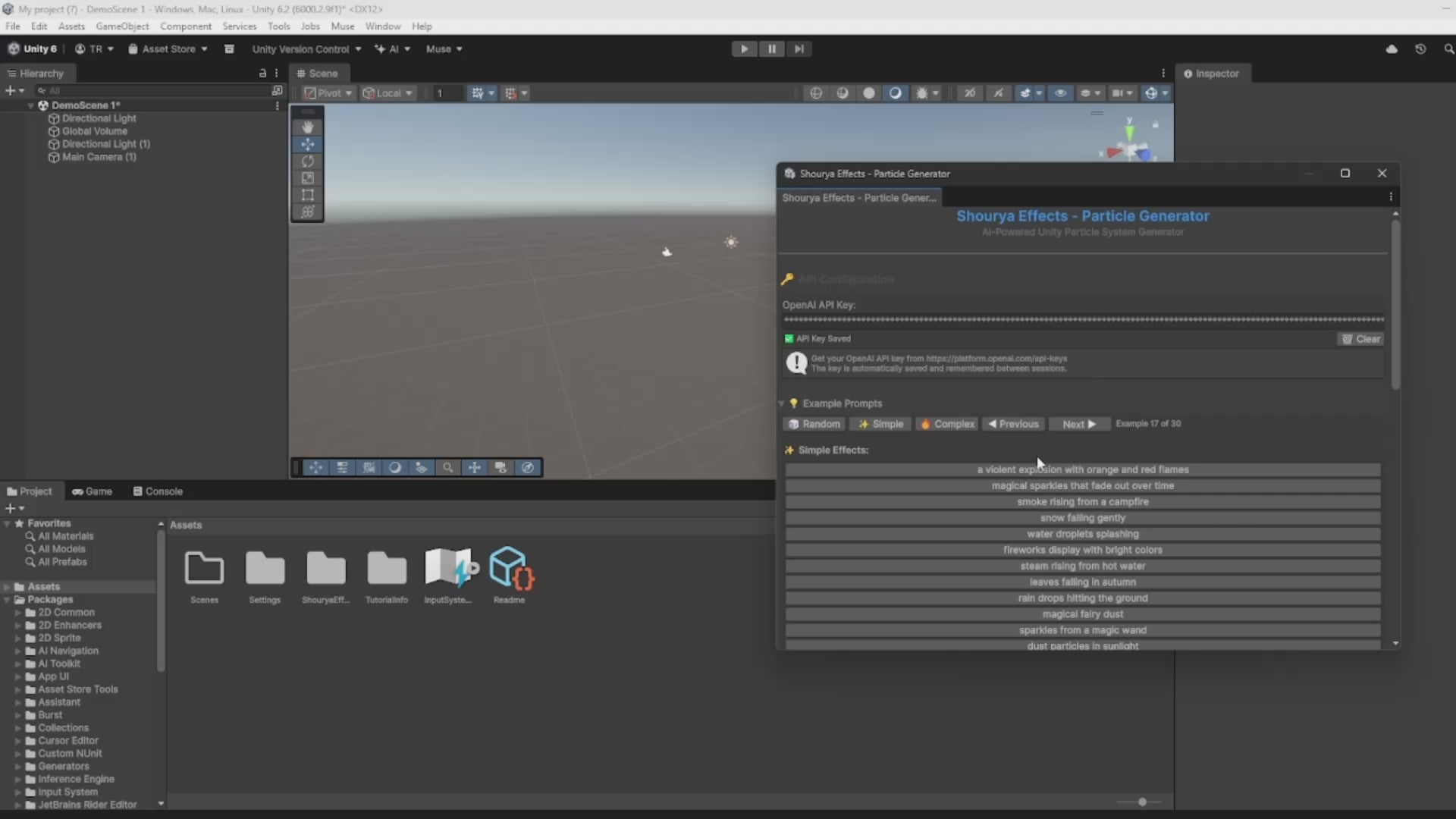Open the search-by-type icon in Hierarchy search bar
The image size is (1456, 819).
coord(43,90)
